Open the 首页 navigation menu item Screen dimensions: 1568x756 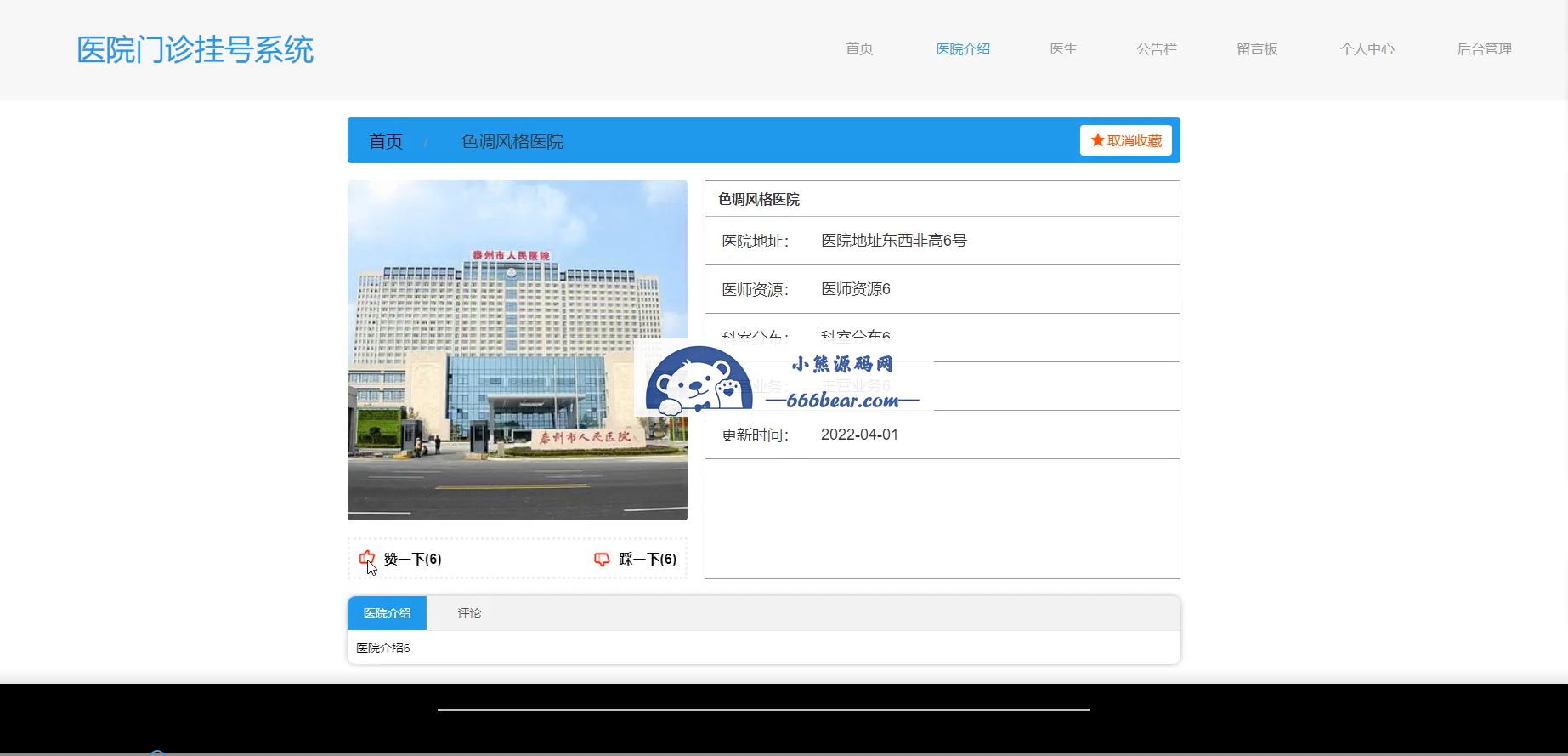859,48
